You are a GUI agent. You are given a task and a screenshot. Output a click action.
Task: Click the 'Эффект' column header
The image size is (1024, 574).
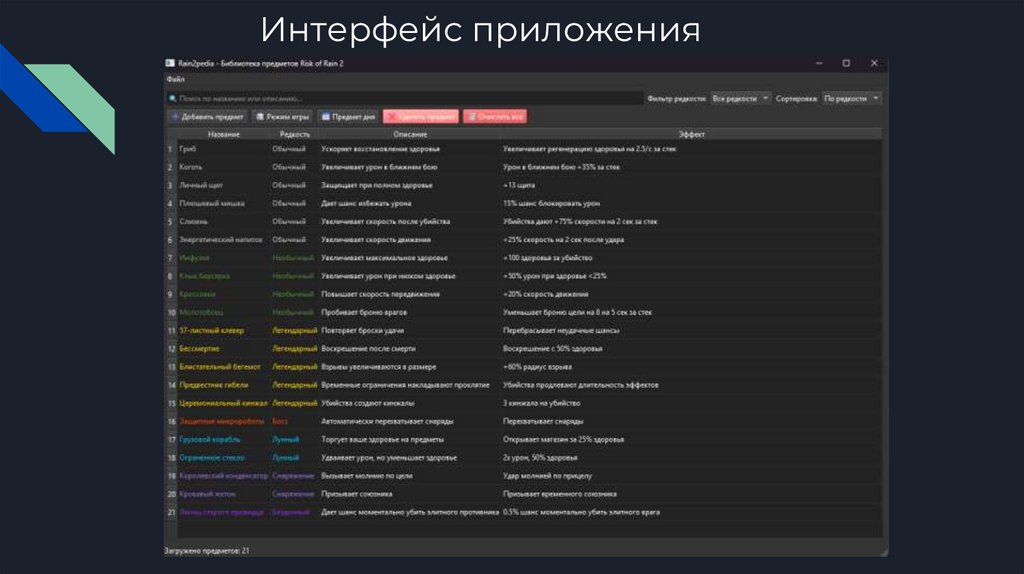691,134
